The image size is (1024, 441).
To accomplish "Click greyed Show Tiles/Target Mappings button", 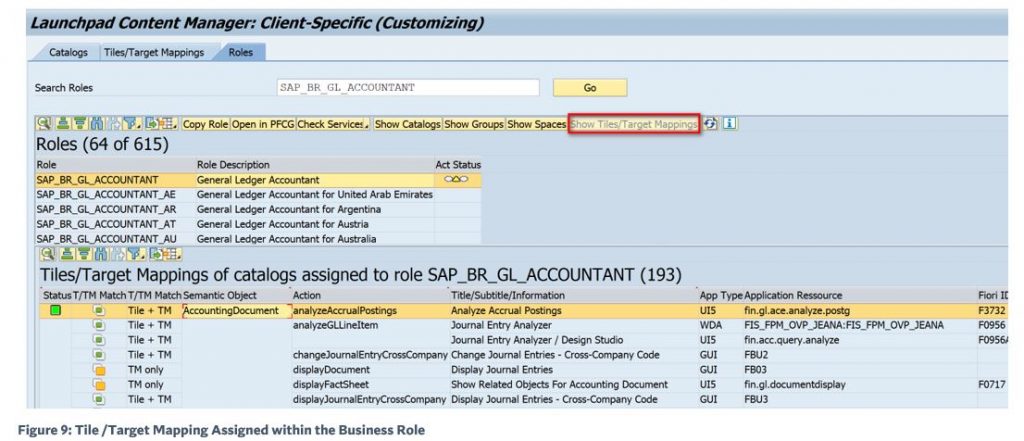I will pyautogui.click(x=634, y=123).
